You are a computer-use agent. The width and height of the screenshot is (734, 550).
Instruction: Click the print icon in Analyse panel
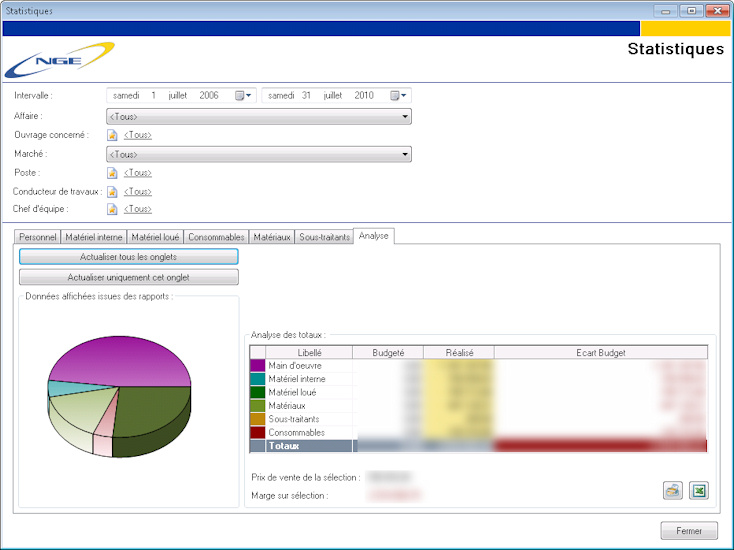coord(673,490)
